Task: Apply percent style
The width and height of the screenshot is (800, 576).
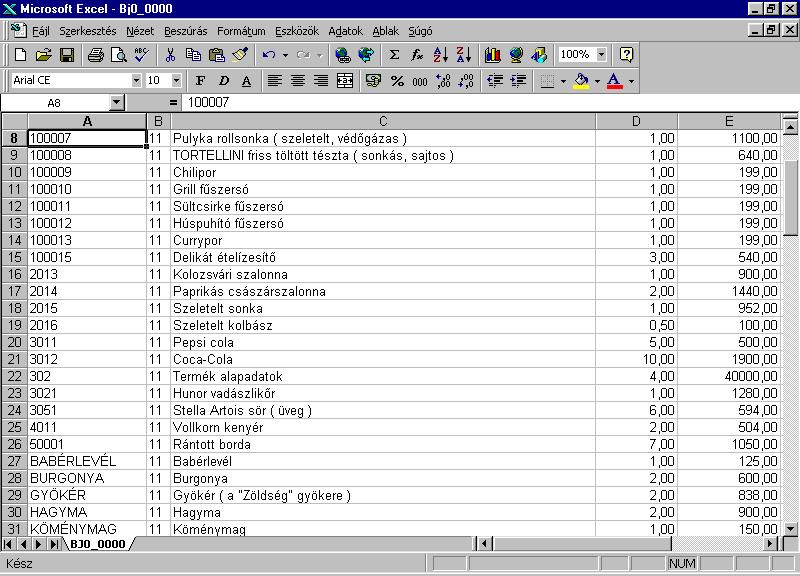Action: click(x=396, y=81)
